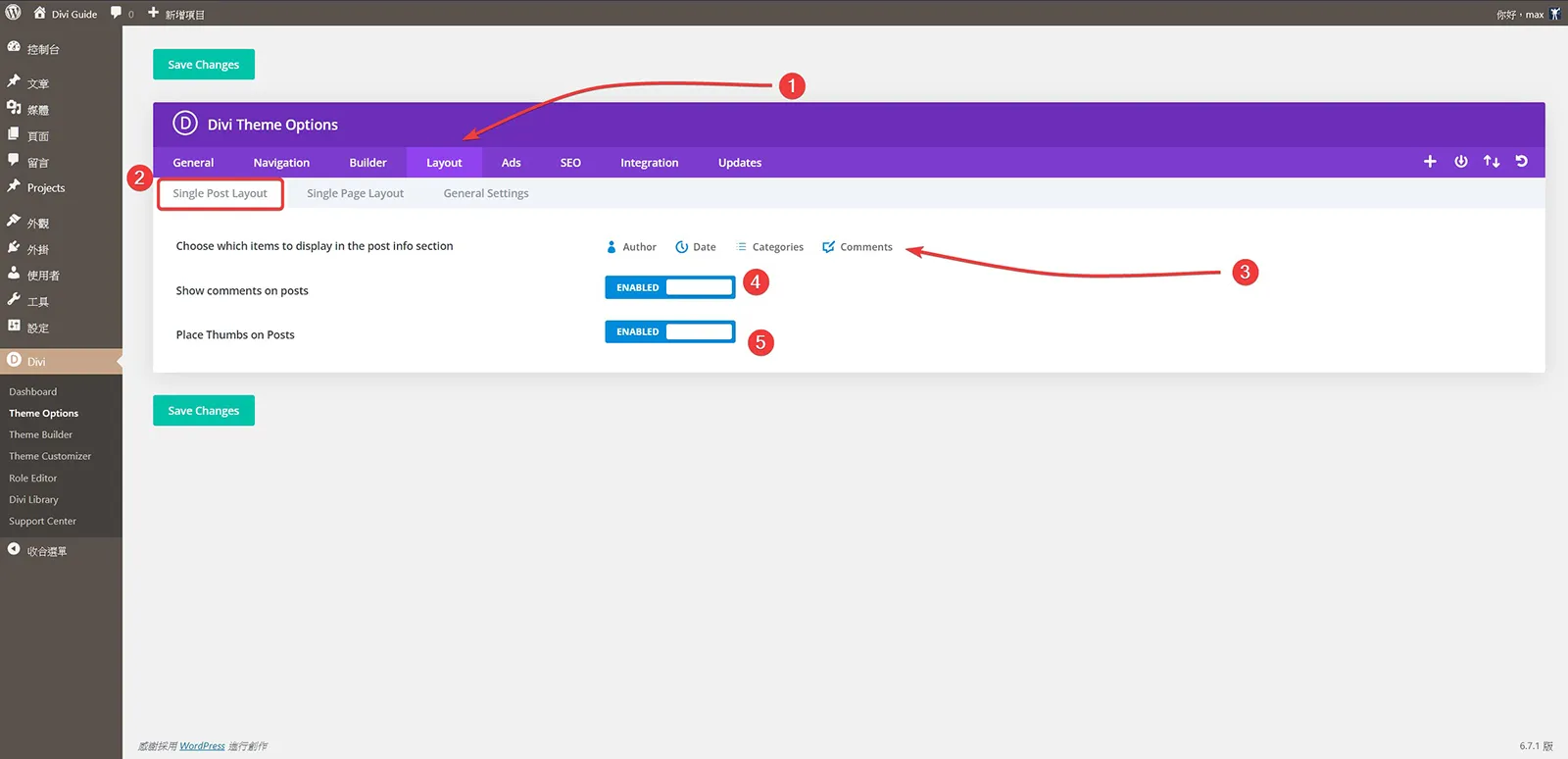This screenshot has width=1568, height=759.
Task: Open the comments bubble in the admin bar
Action: point(122,14)
